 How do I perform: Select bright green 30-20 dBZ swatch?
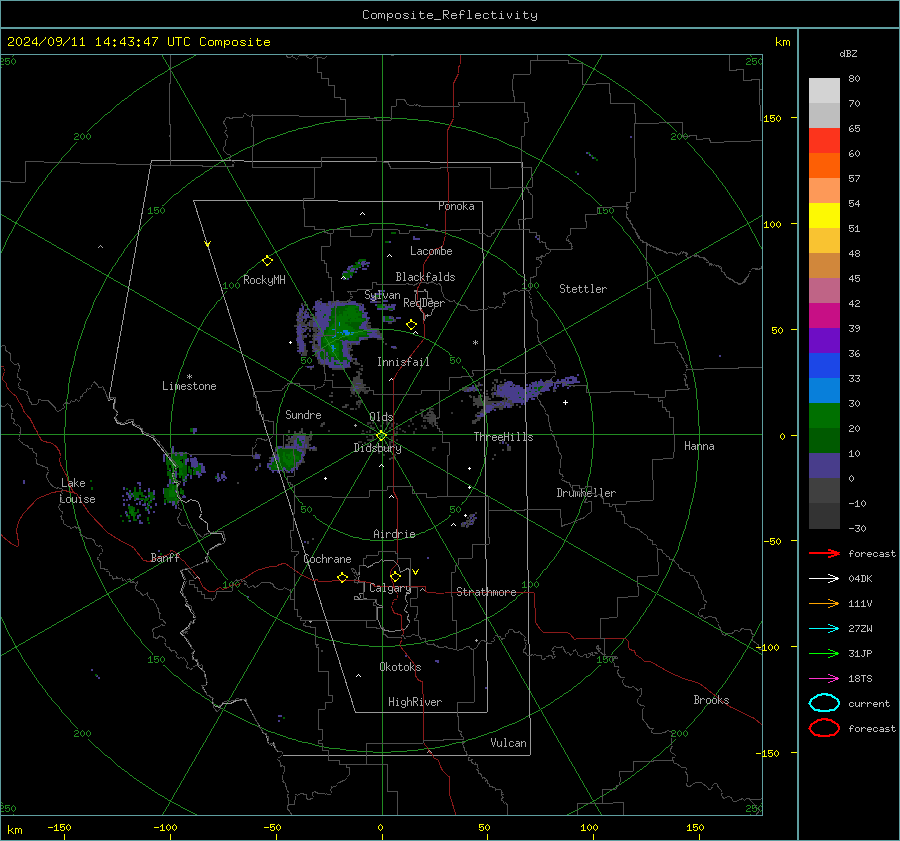824,416
